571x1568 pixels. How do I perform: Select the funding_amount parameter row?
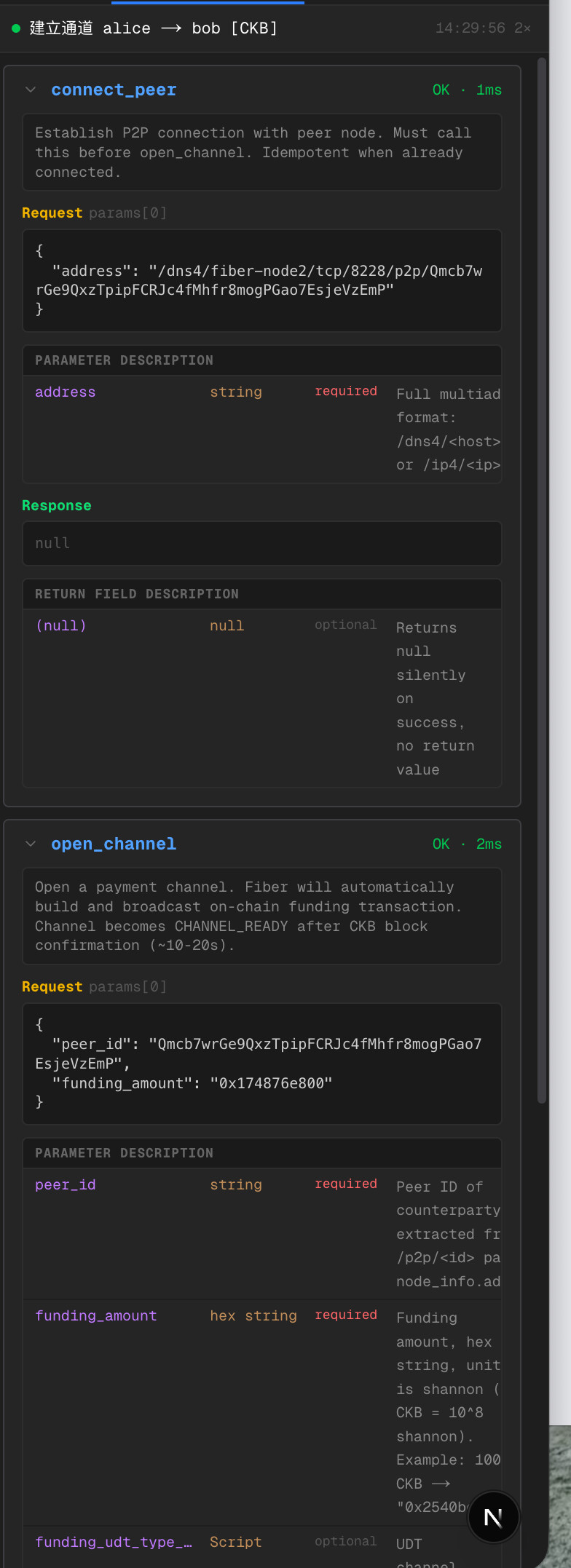tap(261, 1411)
